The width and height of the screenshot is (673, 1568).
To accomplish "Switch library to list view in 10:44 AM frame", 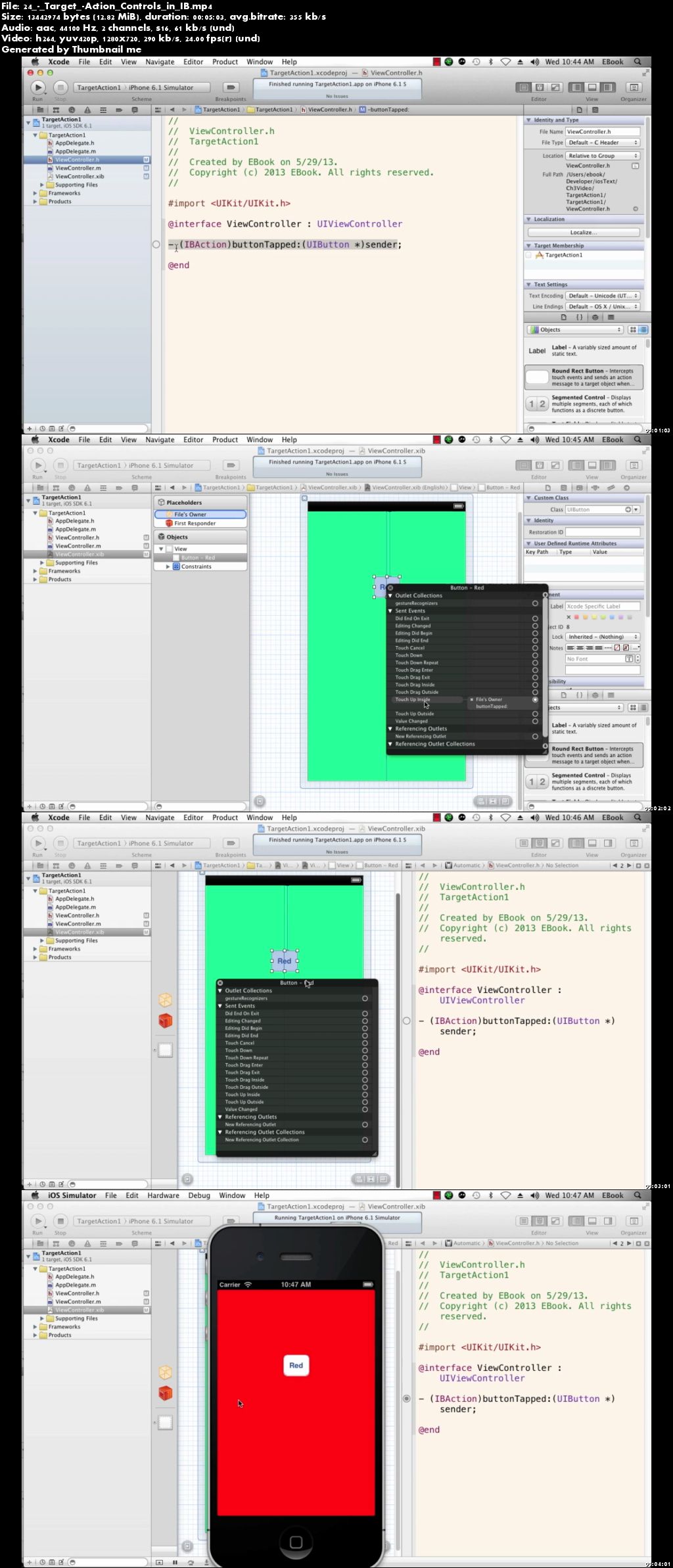I will click(643, 330).
